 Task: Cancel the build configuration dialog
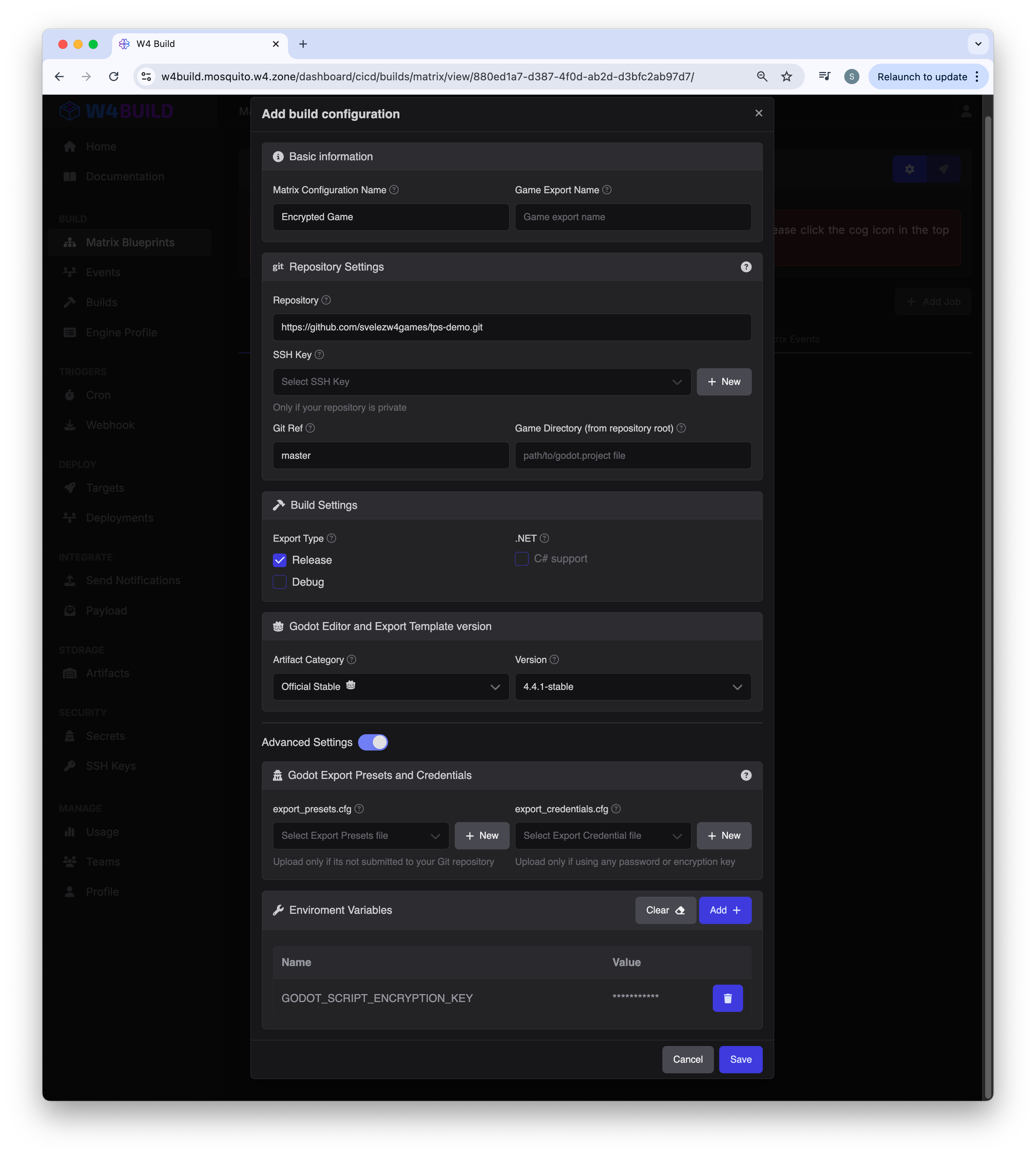(688, 1059)
